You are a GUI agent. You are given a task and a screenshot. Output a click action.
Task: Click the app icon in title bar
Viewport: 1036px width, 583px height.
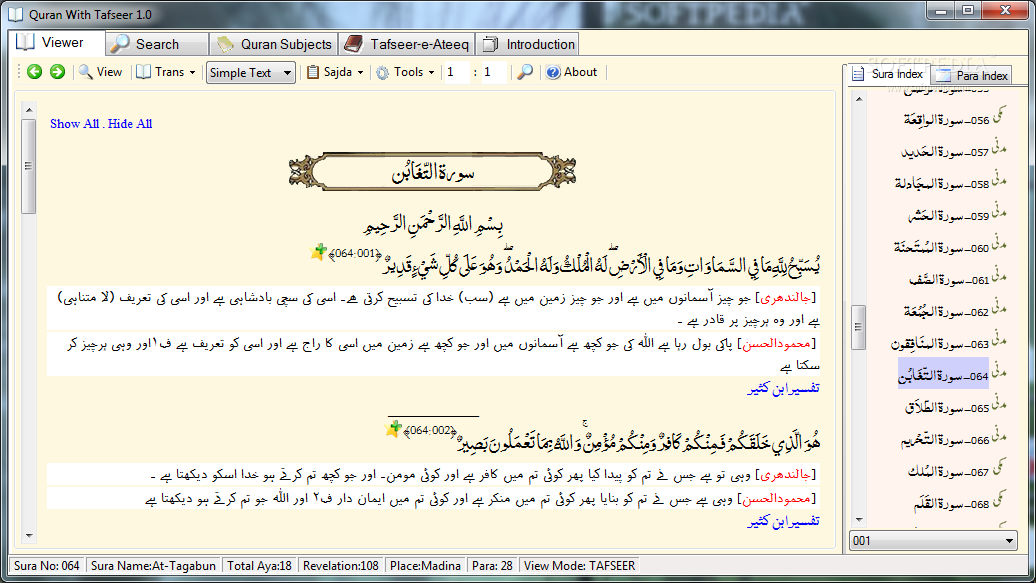click(x=15, y=14)
